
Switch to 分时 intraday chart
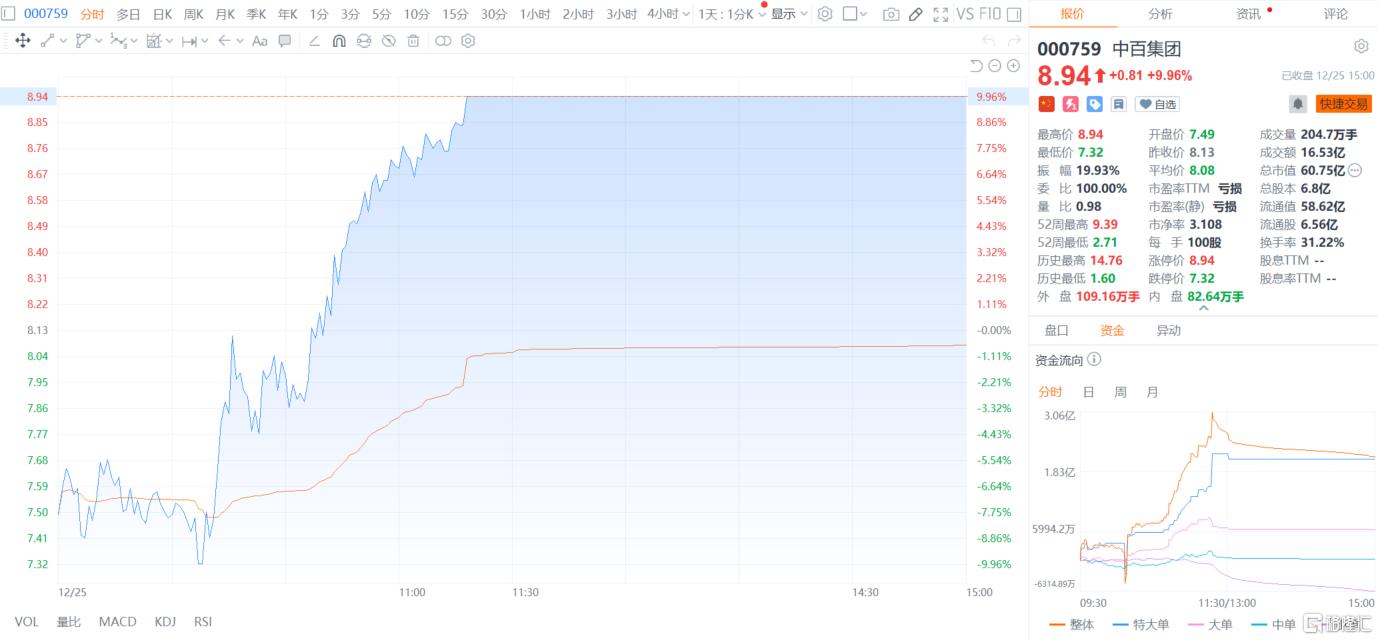click(x=92, y=14)
